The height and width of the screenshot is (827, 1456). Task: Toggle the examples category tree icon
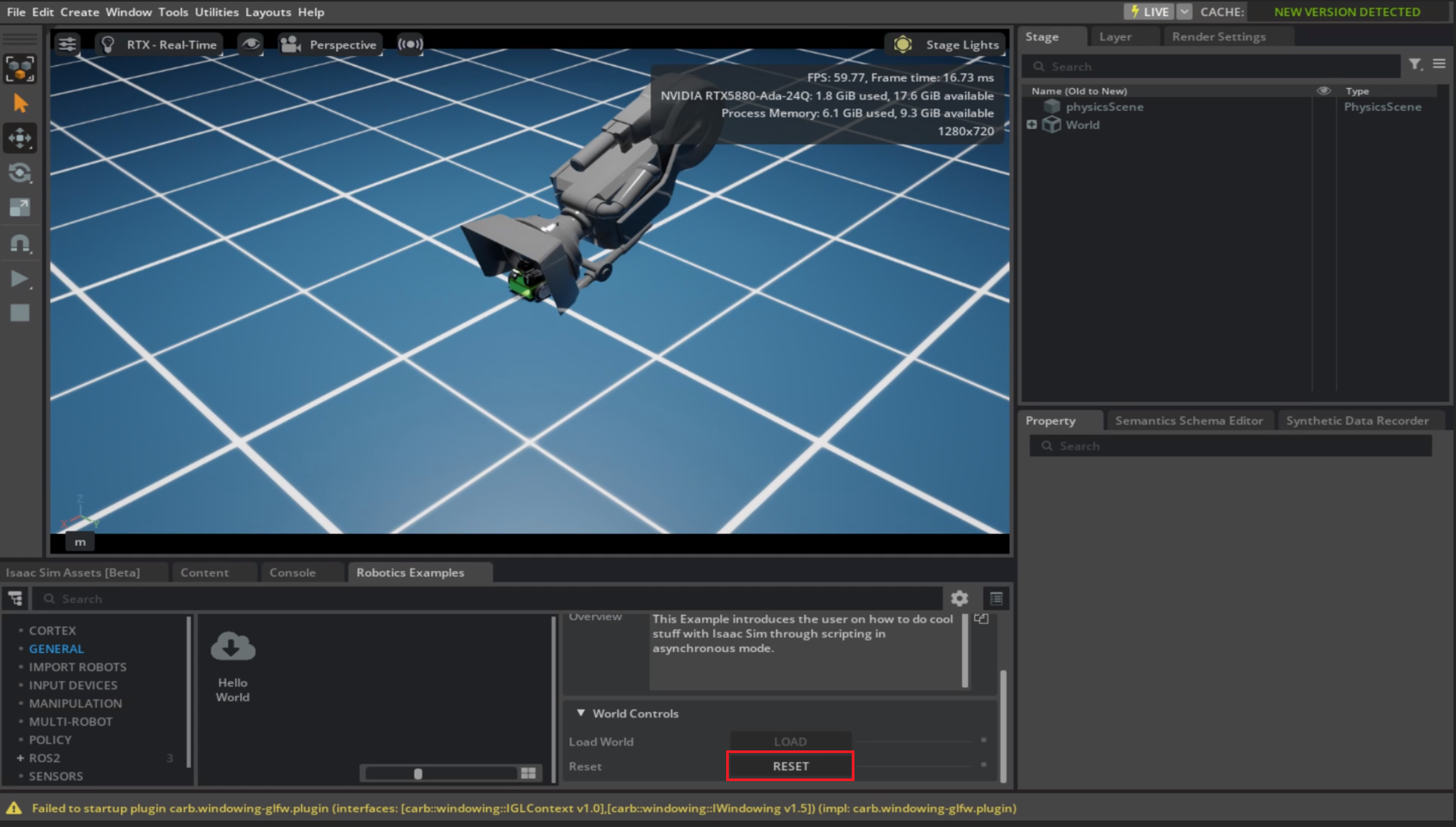click(15, 599)
